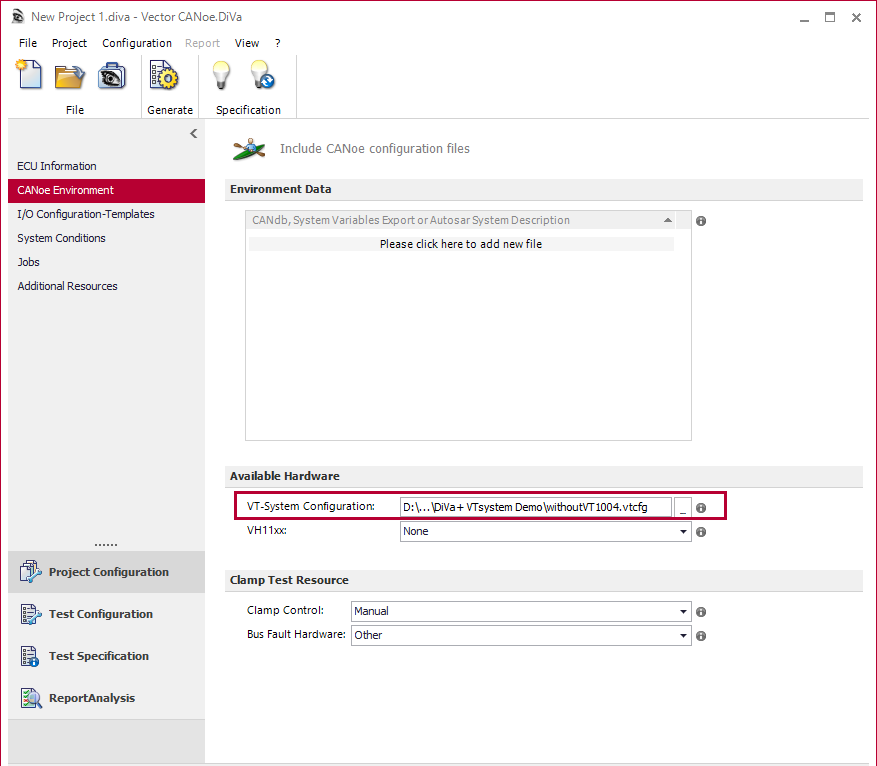Screen dimensions: 877x766
Task: Click the info icon next to Environment Data list
Action: (x=701, y=221)
